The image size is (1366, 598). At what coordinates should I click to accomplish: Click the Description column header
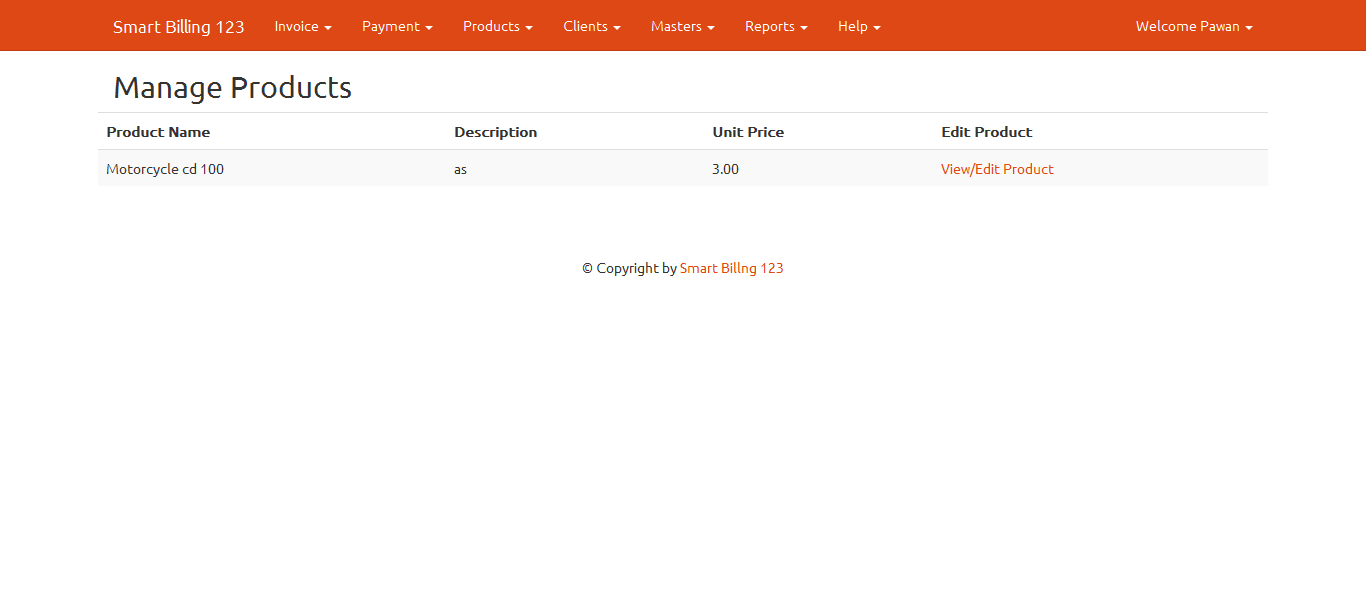point(495,132)
